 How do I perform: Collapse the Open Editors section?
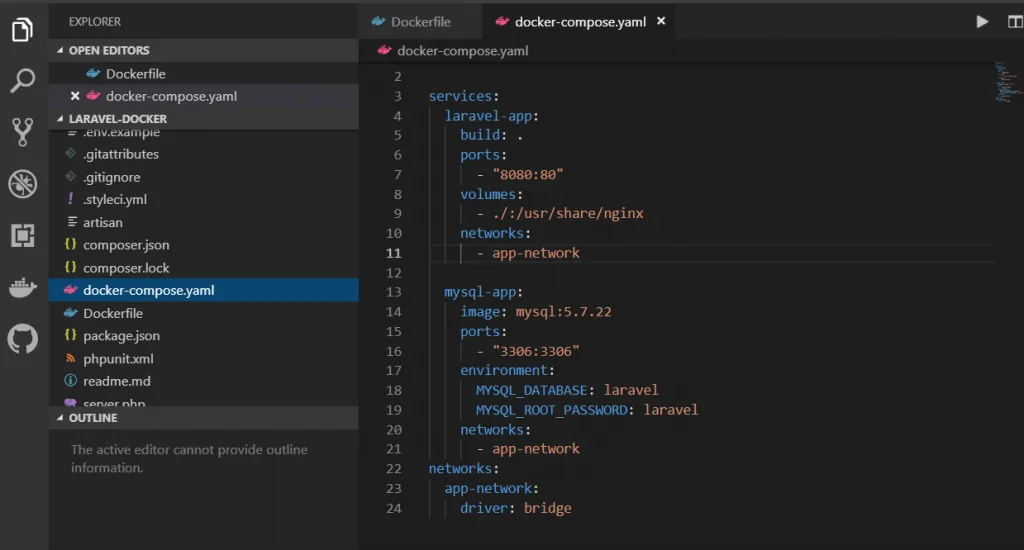coord(204,50)
